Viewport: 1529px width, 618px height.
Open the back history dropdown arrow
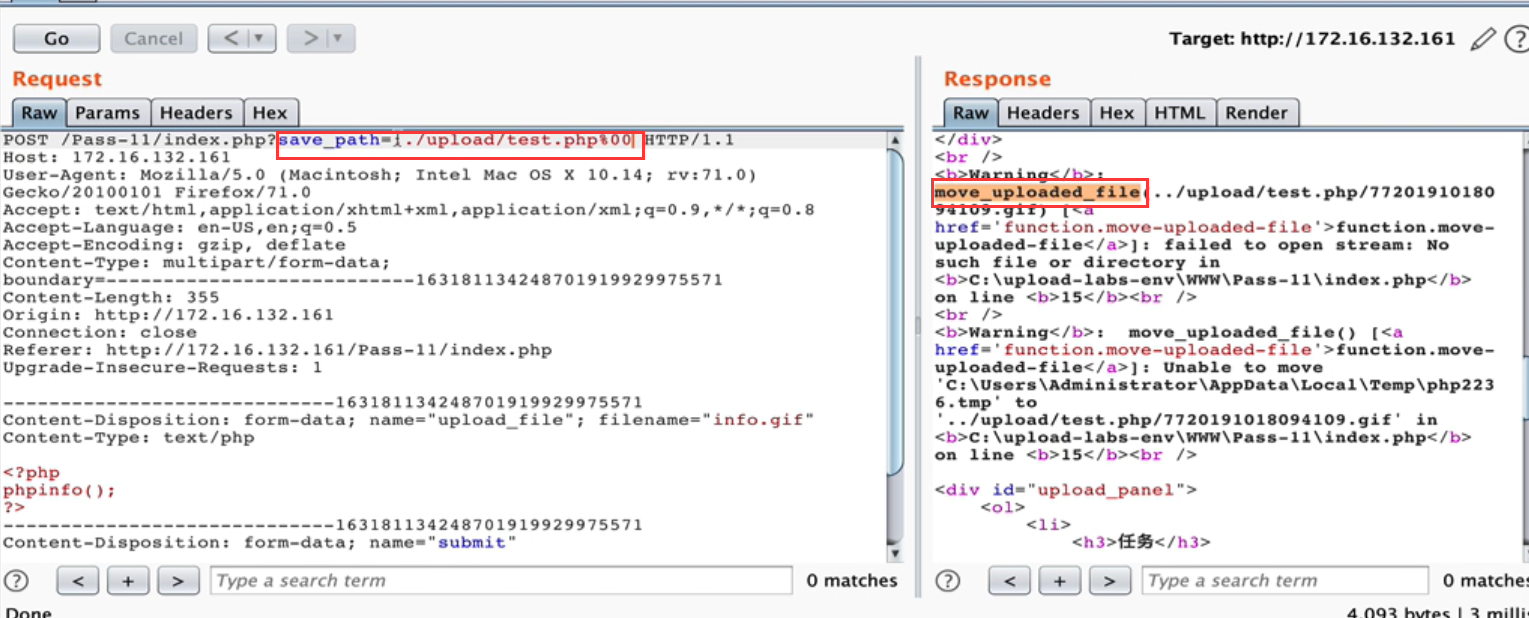coord(261,38)
